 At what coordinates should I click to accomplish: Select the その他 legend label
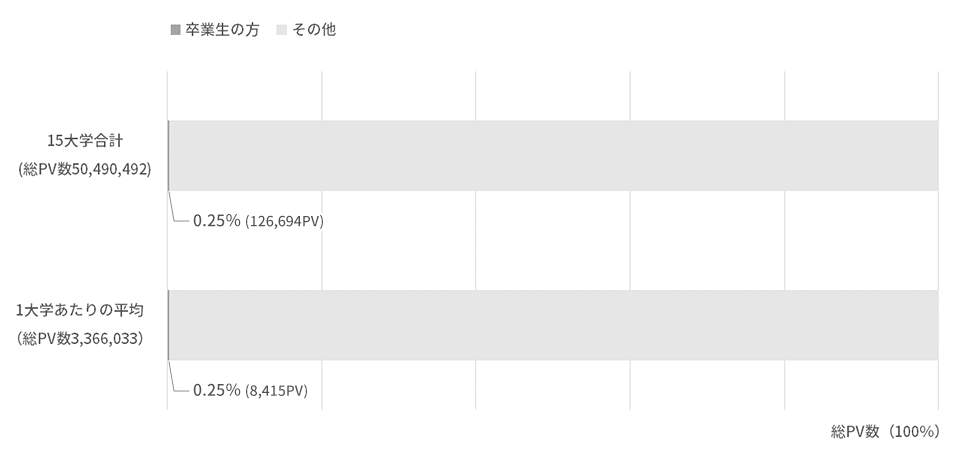click(313, 29)
